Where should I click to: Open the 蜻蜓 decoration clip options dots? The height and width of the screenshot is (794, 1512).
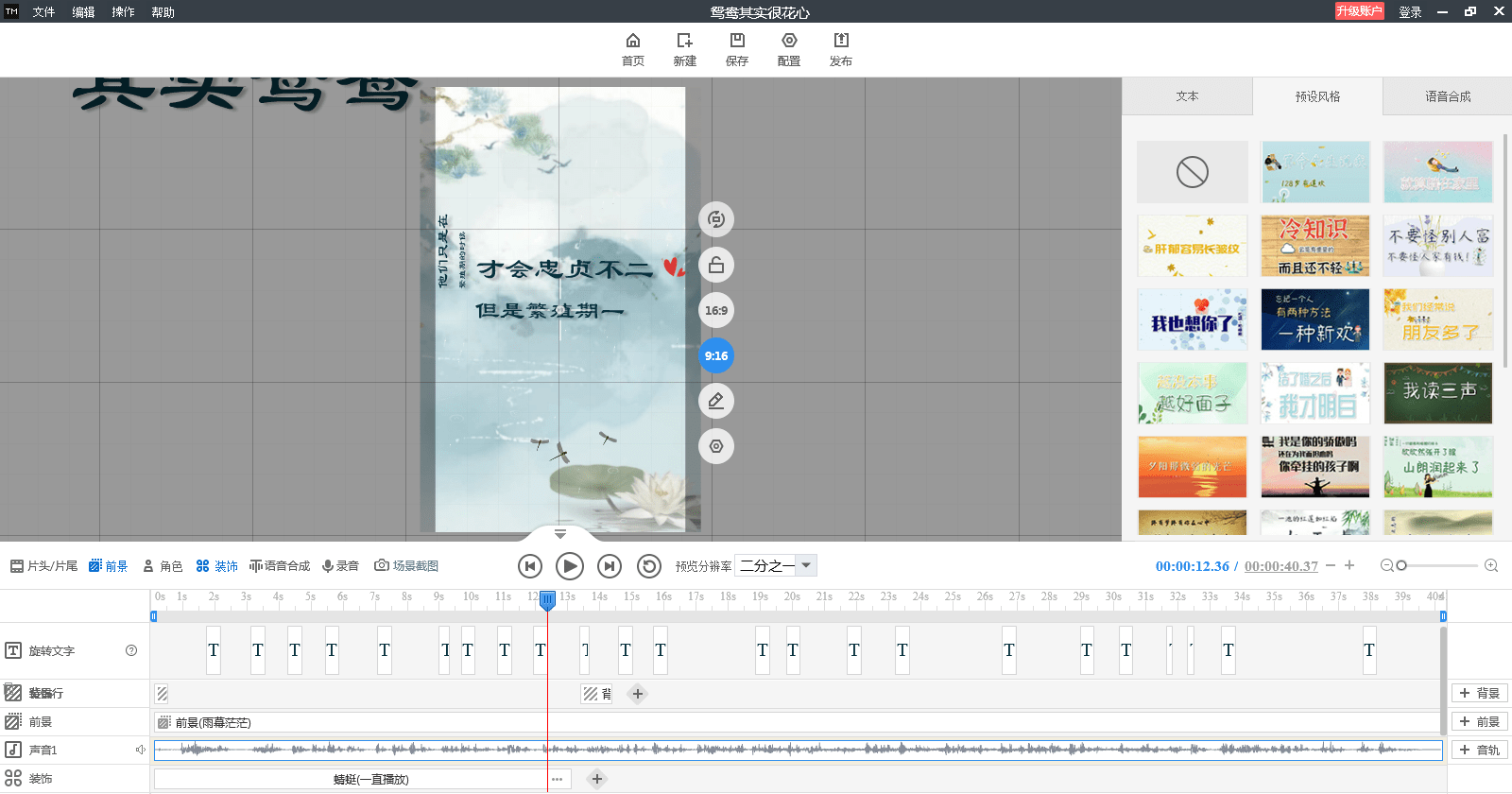[x=558, y=780]
